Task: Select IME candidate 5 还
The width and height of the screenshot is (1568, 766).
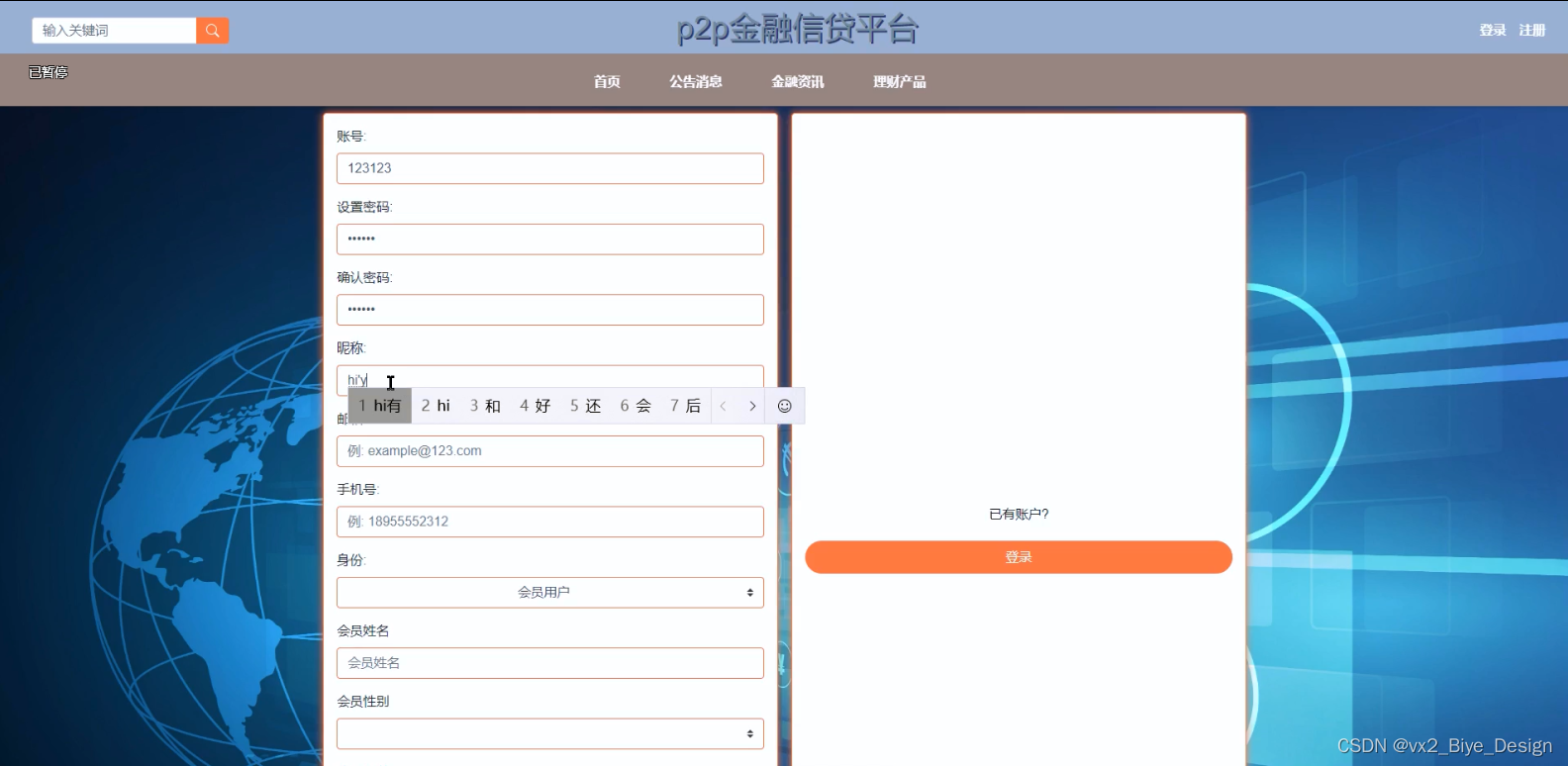Action: 586,406
